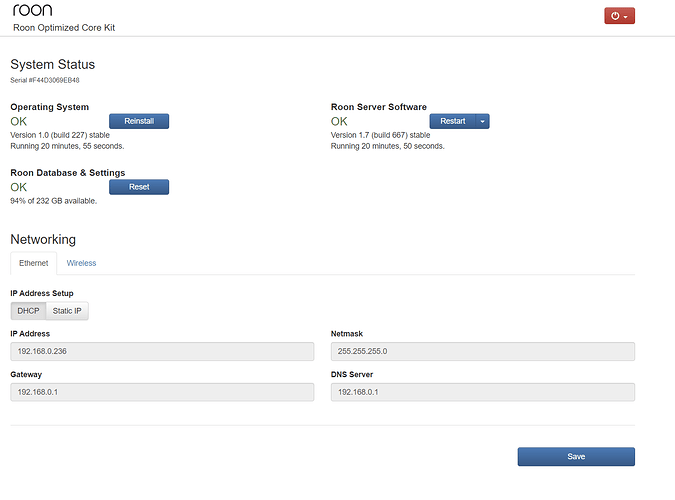Click 'Running 20 minutes, 55 seconds' text
Image resolution: width=675 pixels, height=500 pixels.
coord(67,146)
